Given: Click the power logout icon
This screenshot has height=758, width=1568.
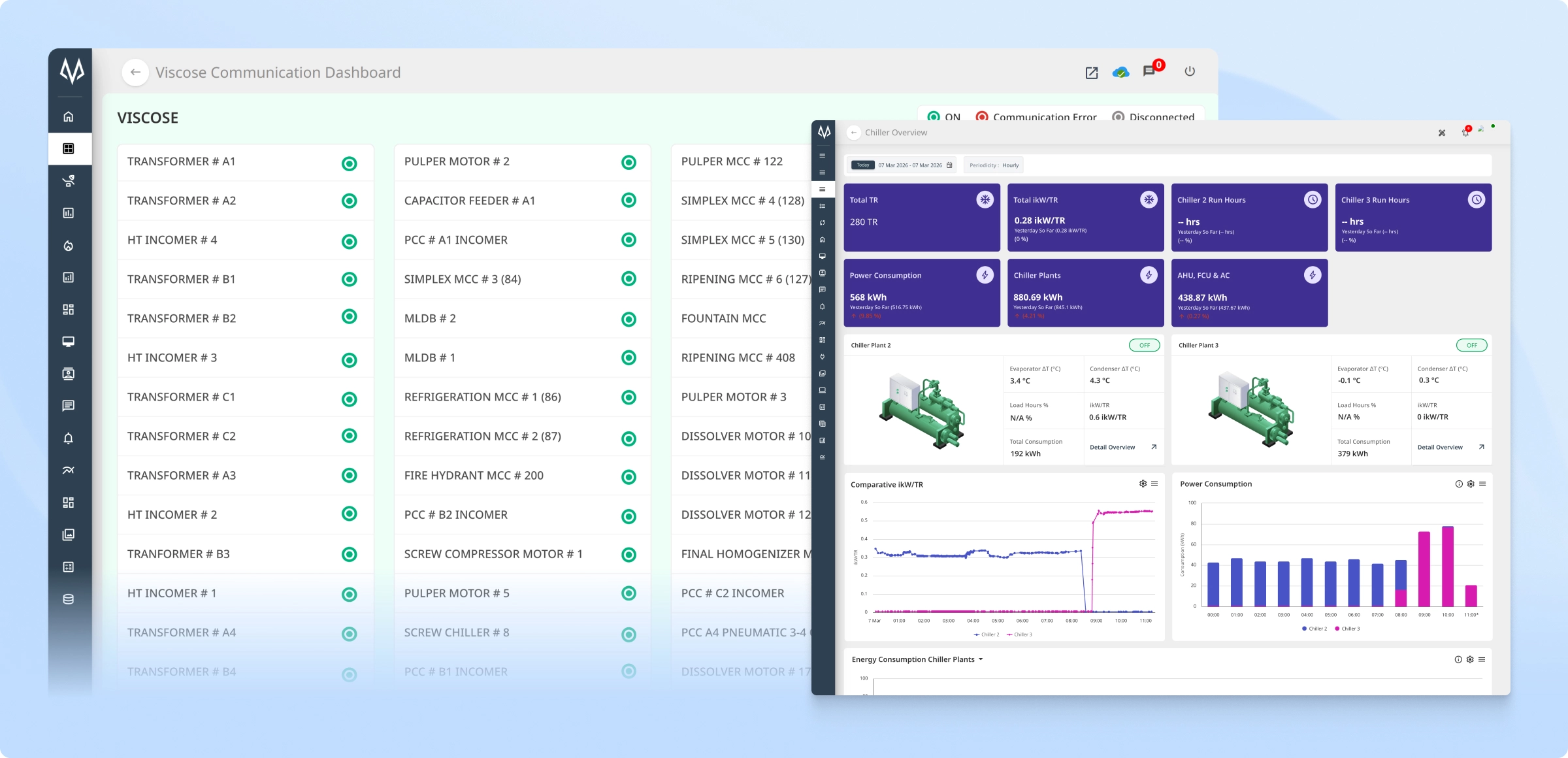Looking at the screenshot, I should pyautogui.click(x=1190, y=72).
